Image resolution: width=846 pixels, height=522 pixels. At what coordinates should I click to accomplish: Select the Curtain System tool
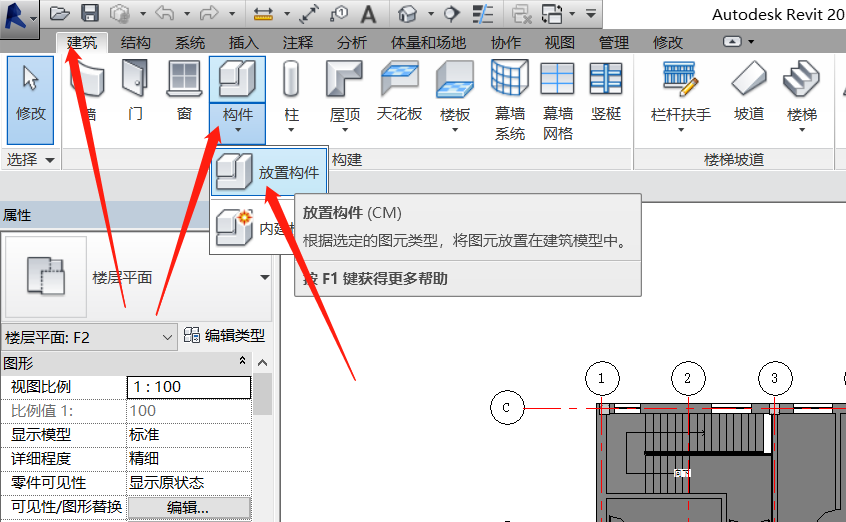(510, 88)
